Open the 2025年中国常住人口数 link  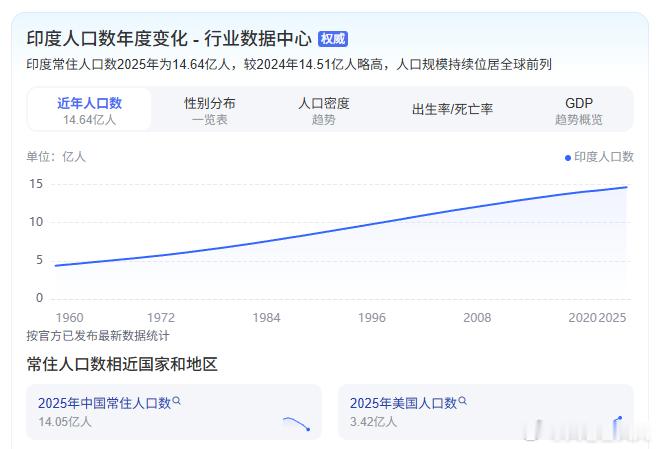(104, 403)
